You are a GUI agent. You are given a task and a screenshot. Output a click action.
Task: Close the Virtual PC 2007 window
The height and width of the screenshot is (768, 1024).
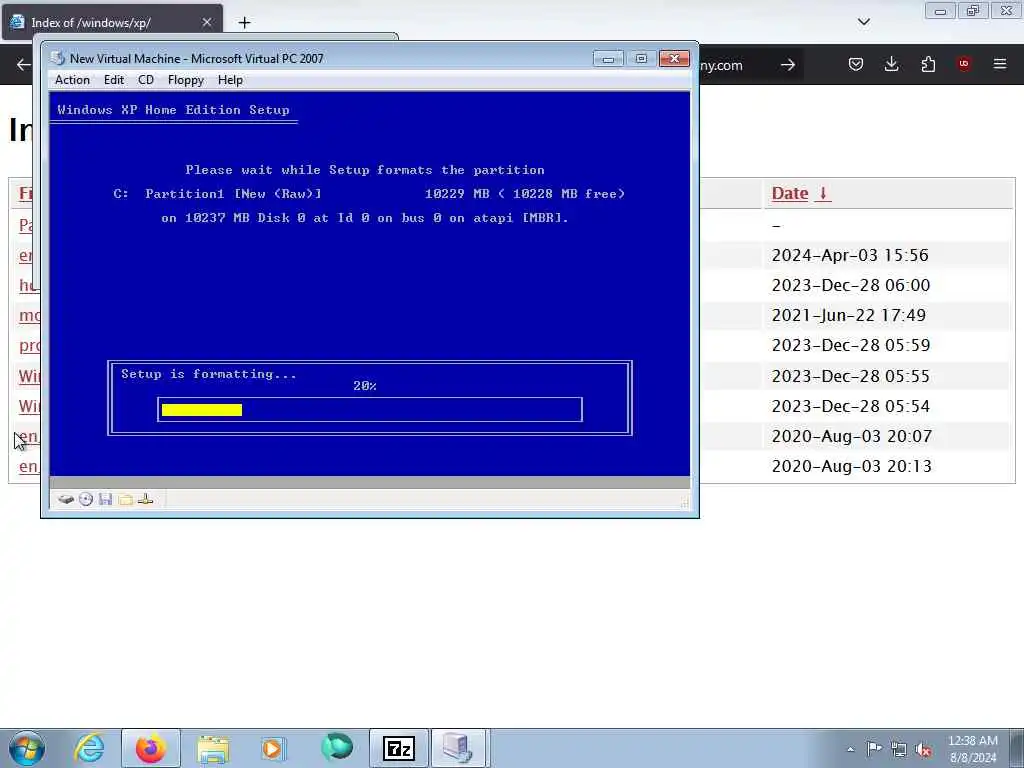(x=675, y=59)
